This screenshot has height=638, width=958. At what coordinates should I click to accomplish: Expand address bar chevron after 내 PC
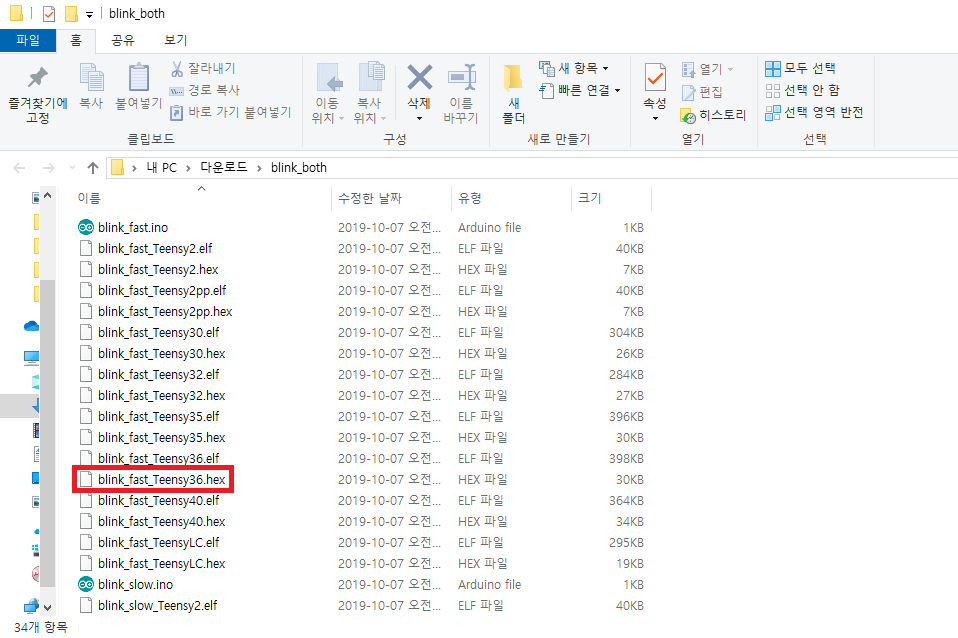click(x=188, y=168)
